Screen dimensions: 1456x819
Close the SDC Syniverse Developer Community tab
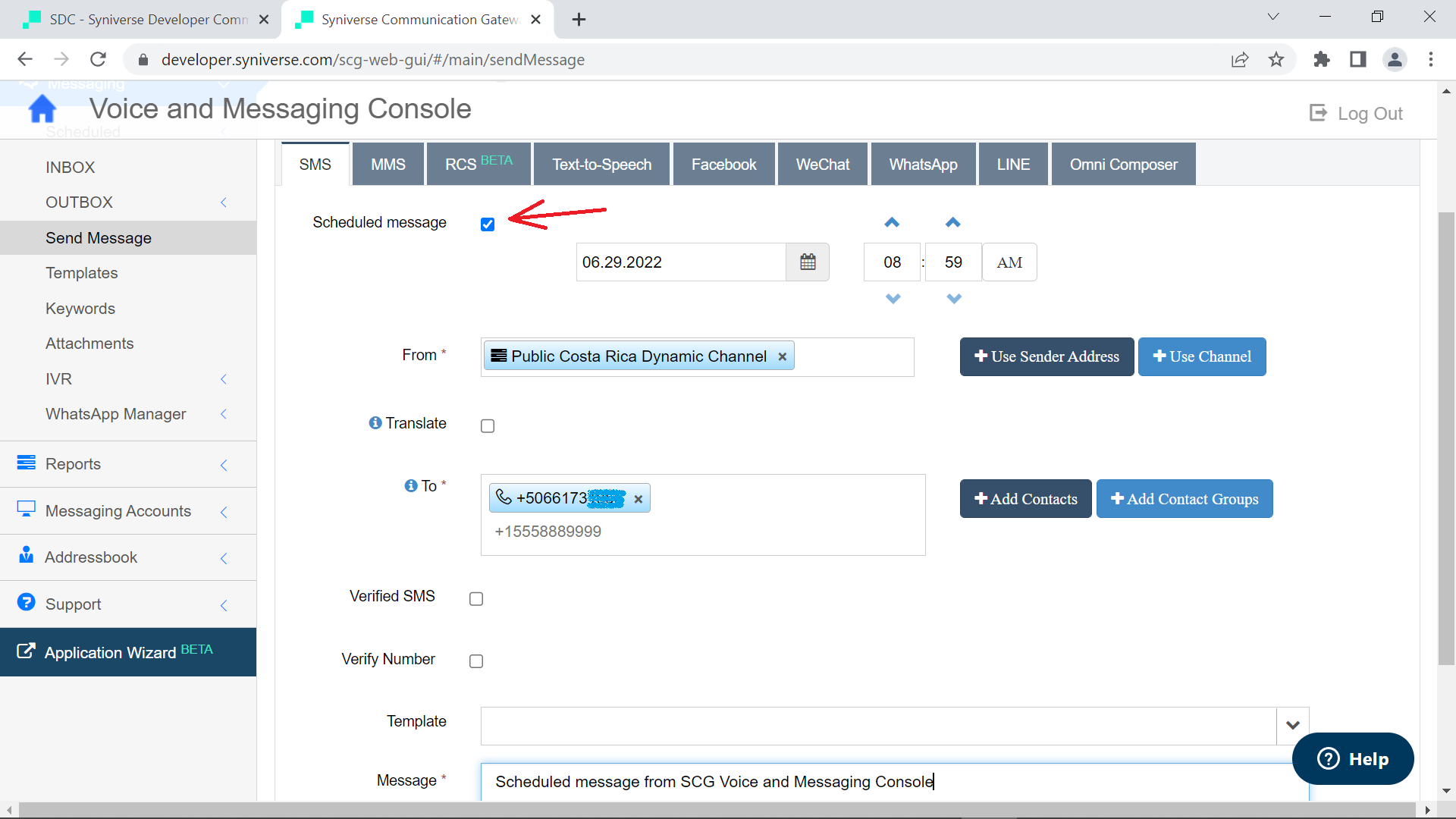(264, 20)
